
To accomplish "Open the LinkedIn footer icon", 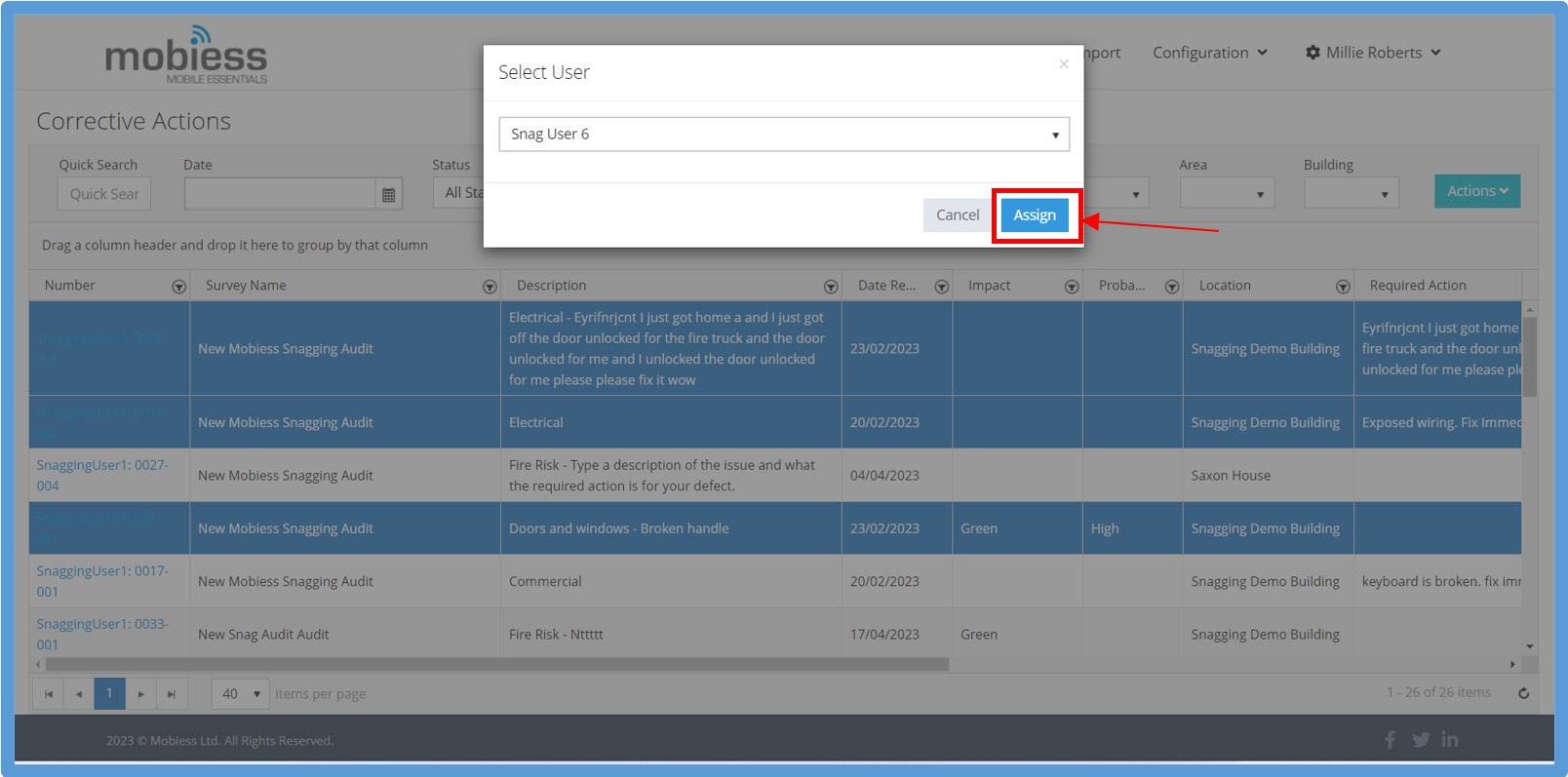I will [1450, 740].
